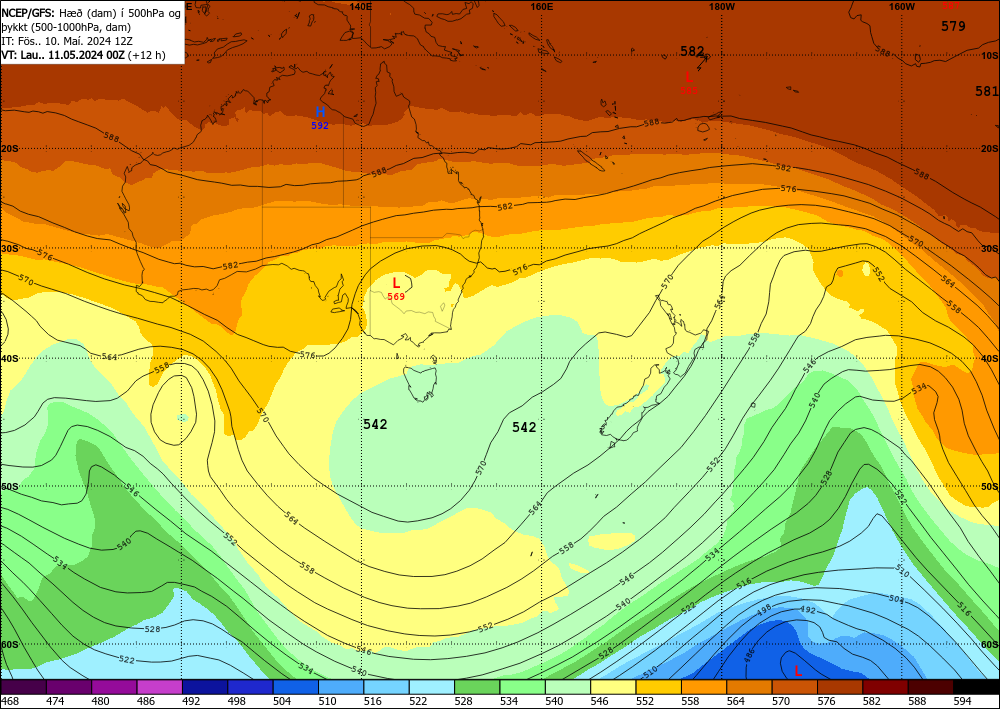Click the 180W longitude label
Image resolution: width=1000 pixels, height=709 pixels.
tap(723, 6)
